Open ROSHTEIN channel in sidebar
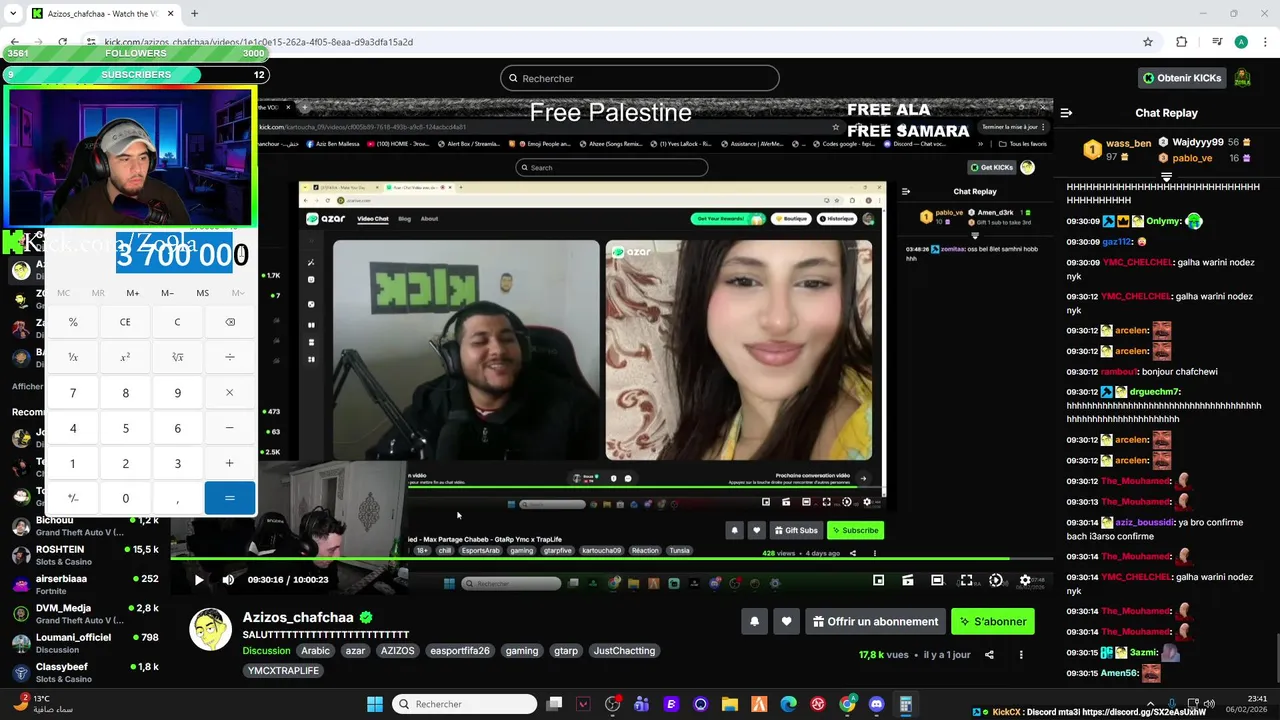The image size is (1280, 720). (x=85, y=555)
